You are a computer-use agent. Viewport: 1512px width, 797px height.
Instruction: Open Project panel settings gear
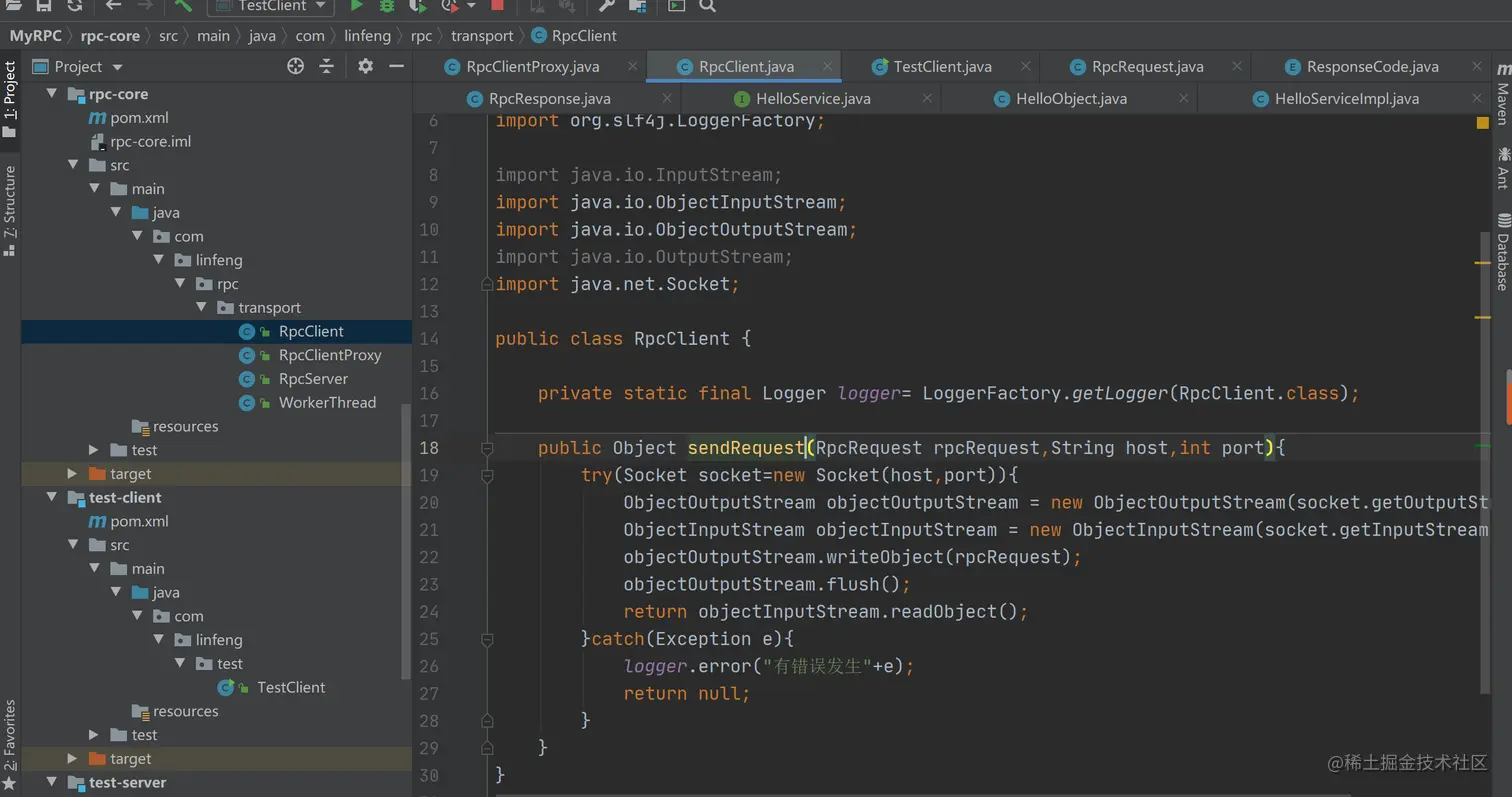(365, 66)
